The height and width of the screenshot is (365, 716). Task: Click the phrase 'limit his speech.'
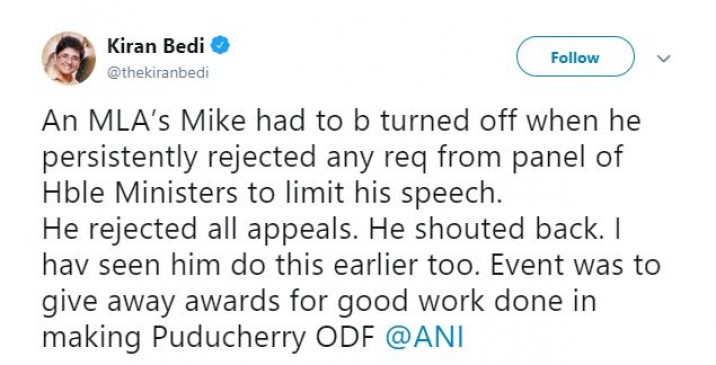[x=391, y=194]
